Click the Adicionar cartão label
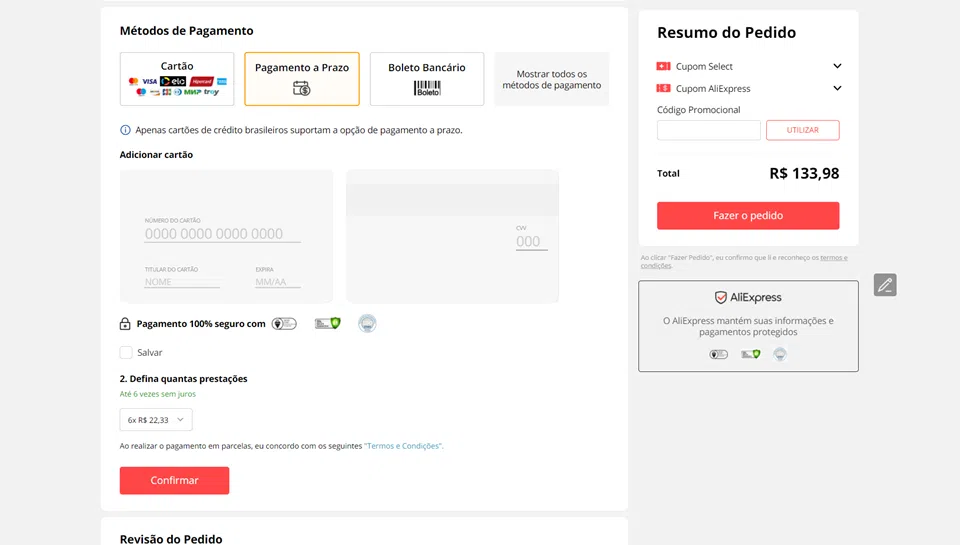Image resolution: width=960 pixels, height=545 pixels. tap(156, 154)
